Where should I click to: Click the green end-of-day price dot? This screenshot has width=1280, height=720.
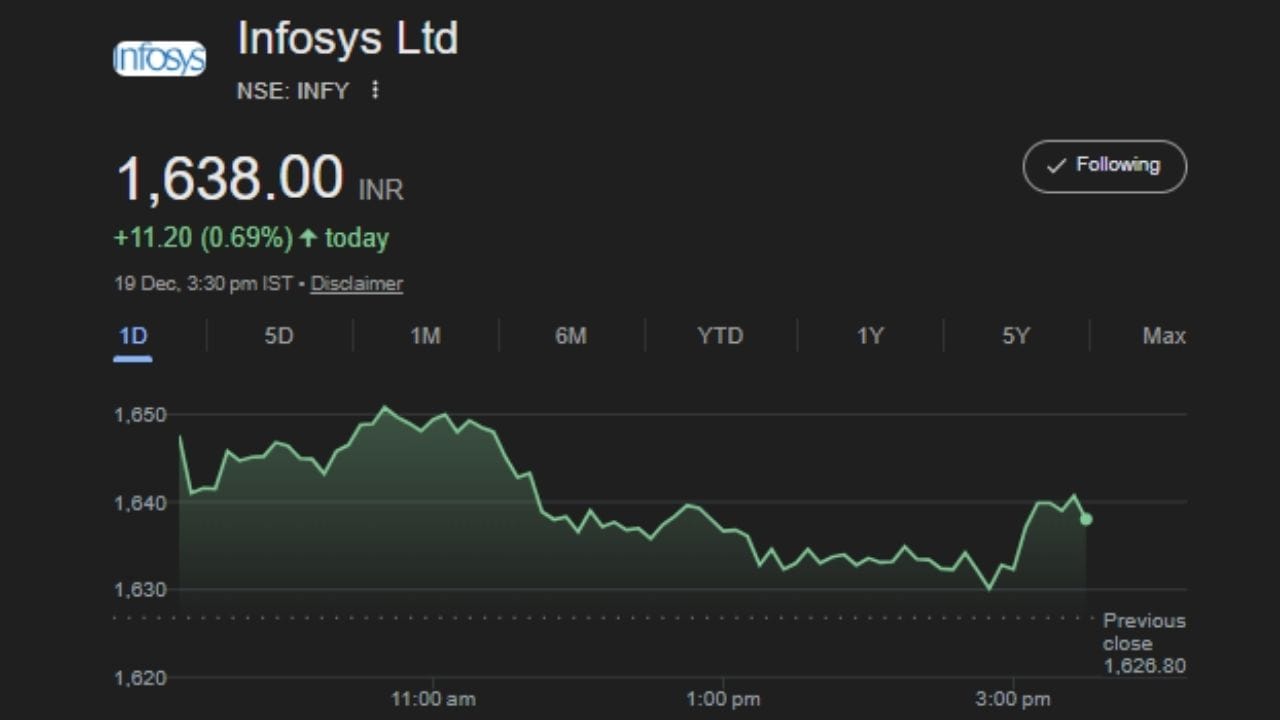coord(1086,519)
